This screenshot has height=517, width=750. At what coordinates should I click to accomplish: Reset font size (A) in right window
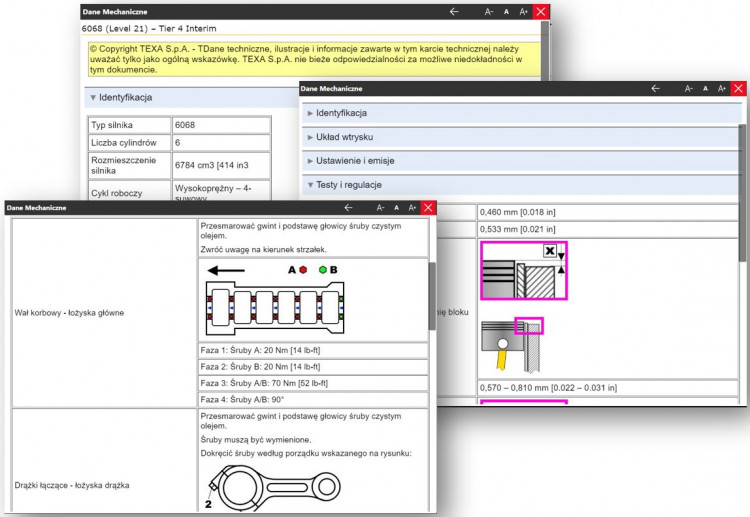705,88
